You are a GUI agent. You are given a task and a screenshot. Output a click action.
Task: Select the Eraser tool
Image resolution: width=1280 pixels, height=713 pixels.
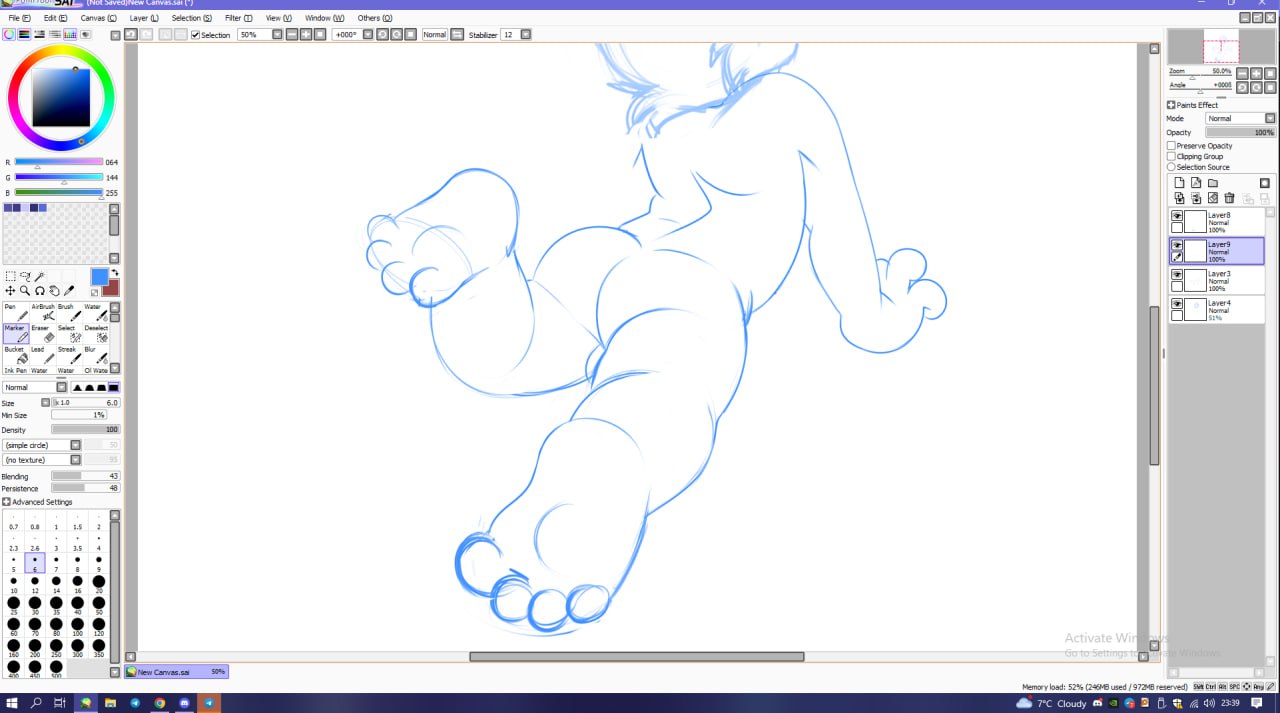[43, 334]
